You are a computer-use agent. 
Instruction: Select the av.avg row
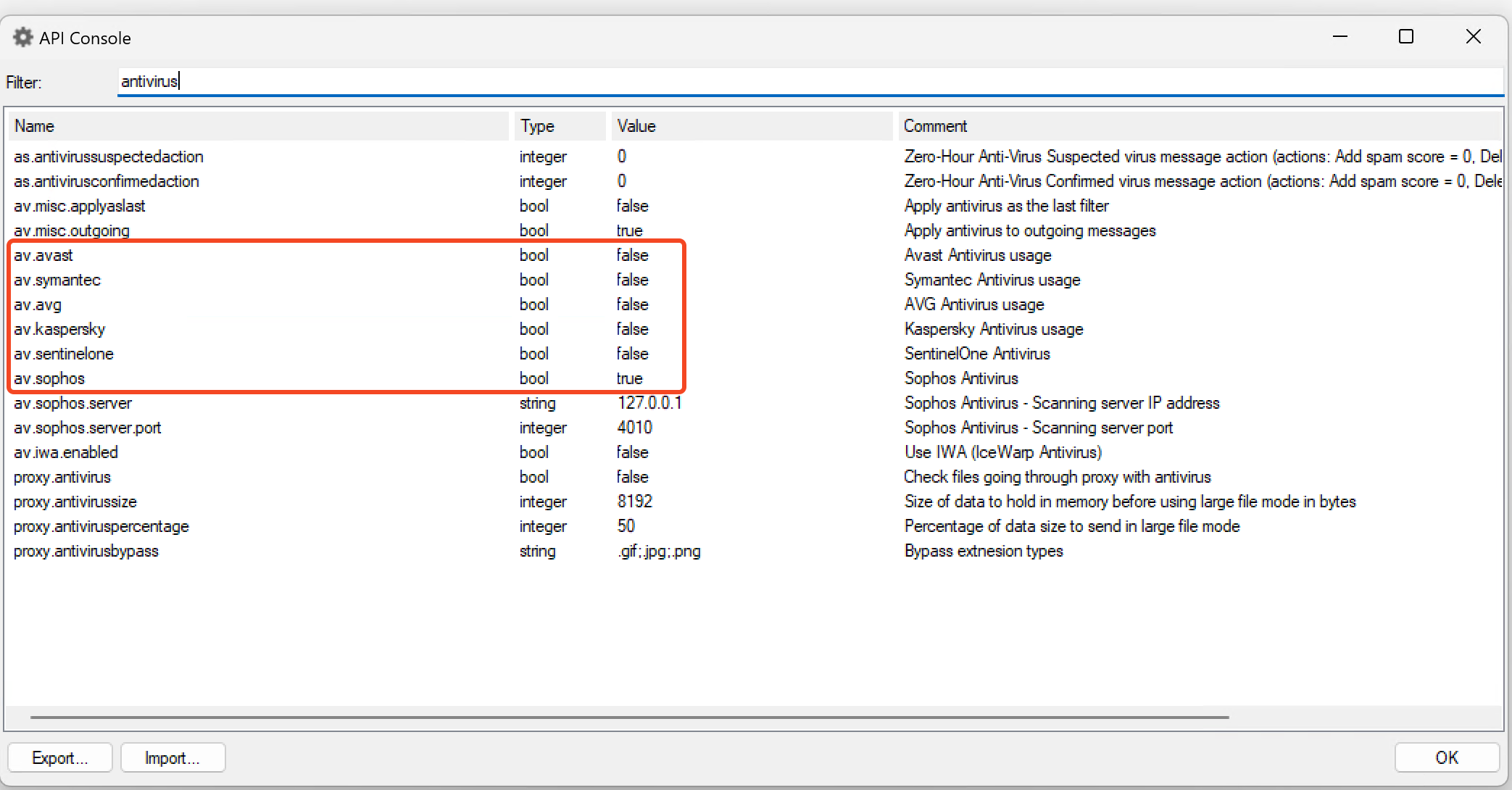[x=754, y=304]
